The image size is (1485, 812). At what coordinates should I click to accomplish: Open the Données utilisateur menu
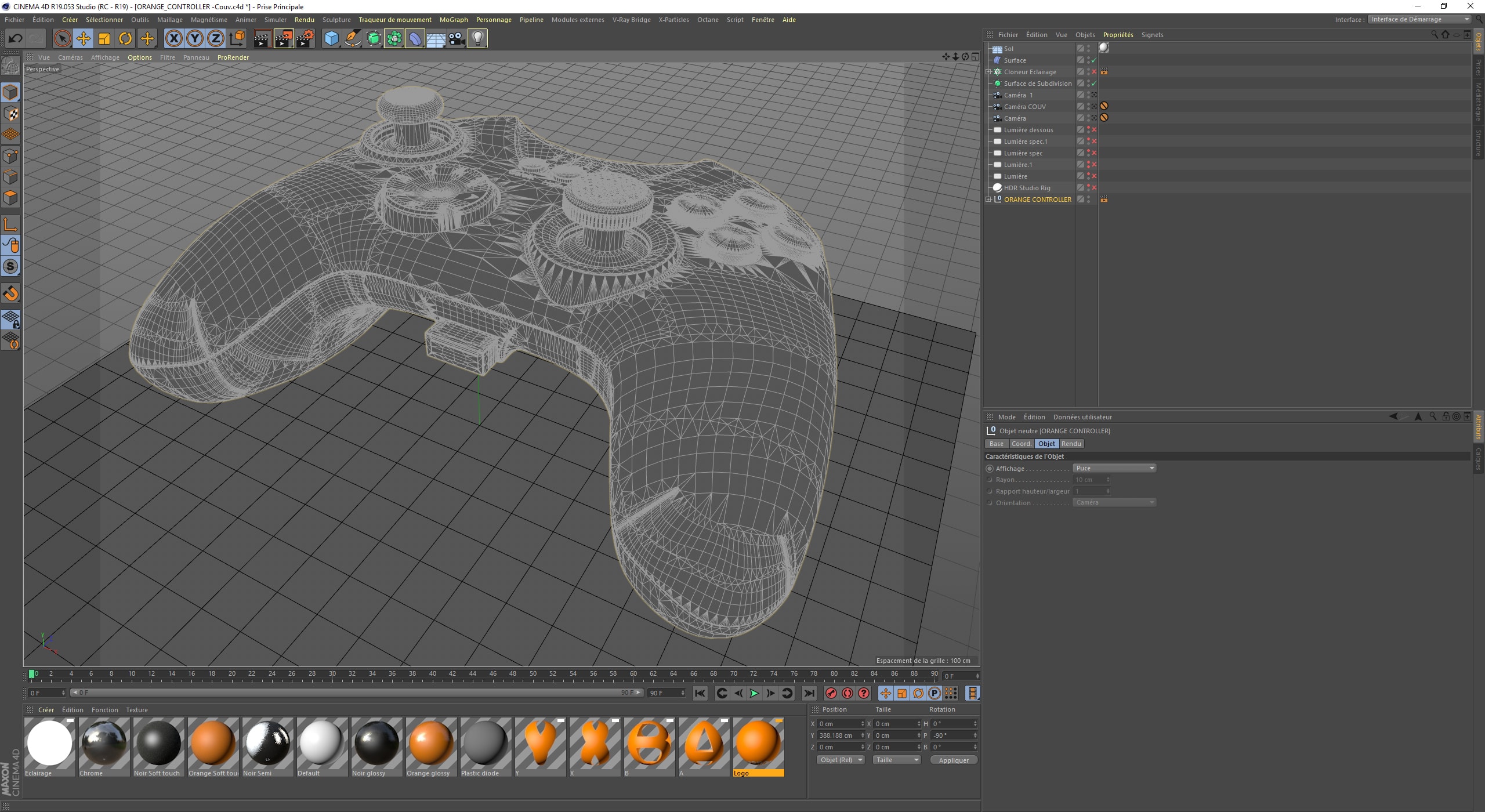tap(1082, 417)
